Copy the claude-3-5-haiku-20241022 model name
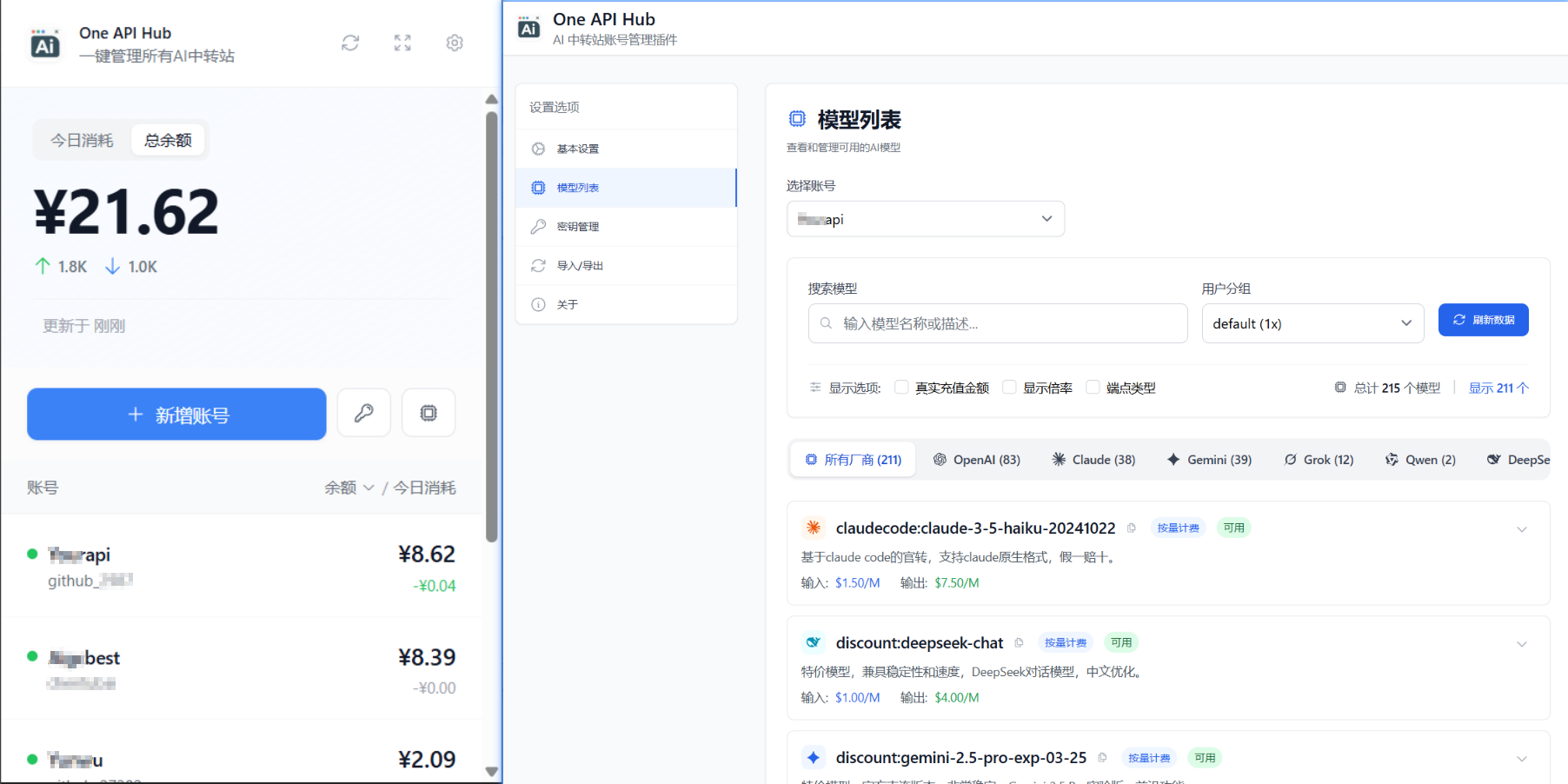1568x784 pixels. point(1131,528)
